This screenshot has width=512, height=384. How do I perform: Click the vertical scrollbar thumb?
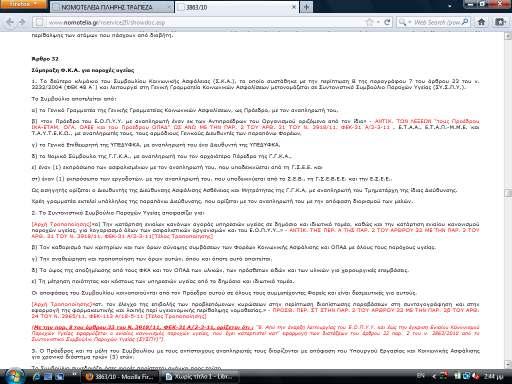point(508,193)
